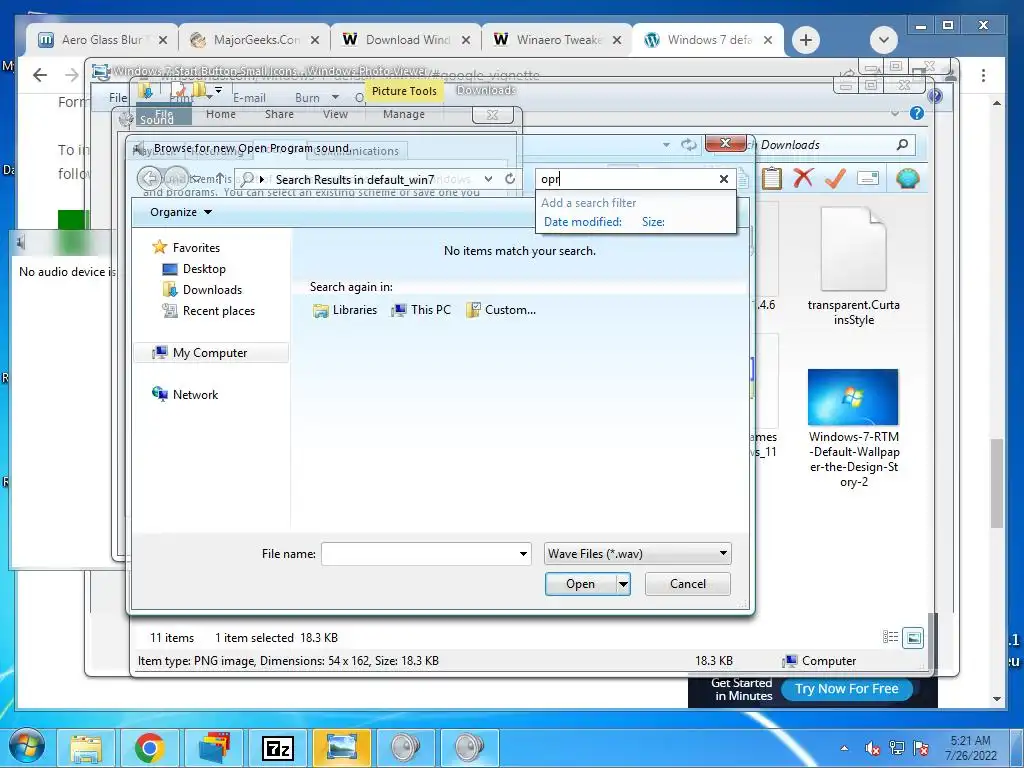
Task: Click the red X delete icon in Downloads toolbar
Action: (x=803, y=178)
